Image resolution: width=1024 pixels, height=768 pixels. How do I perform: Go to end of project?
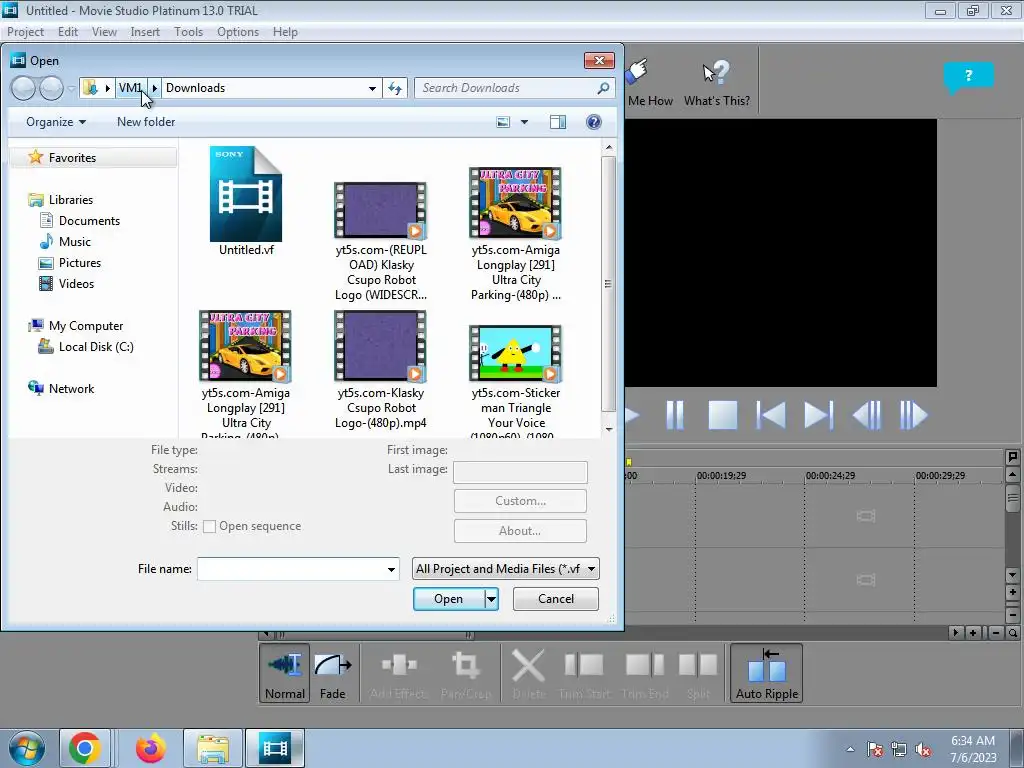pyautogui.click(x=818, y=415)
